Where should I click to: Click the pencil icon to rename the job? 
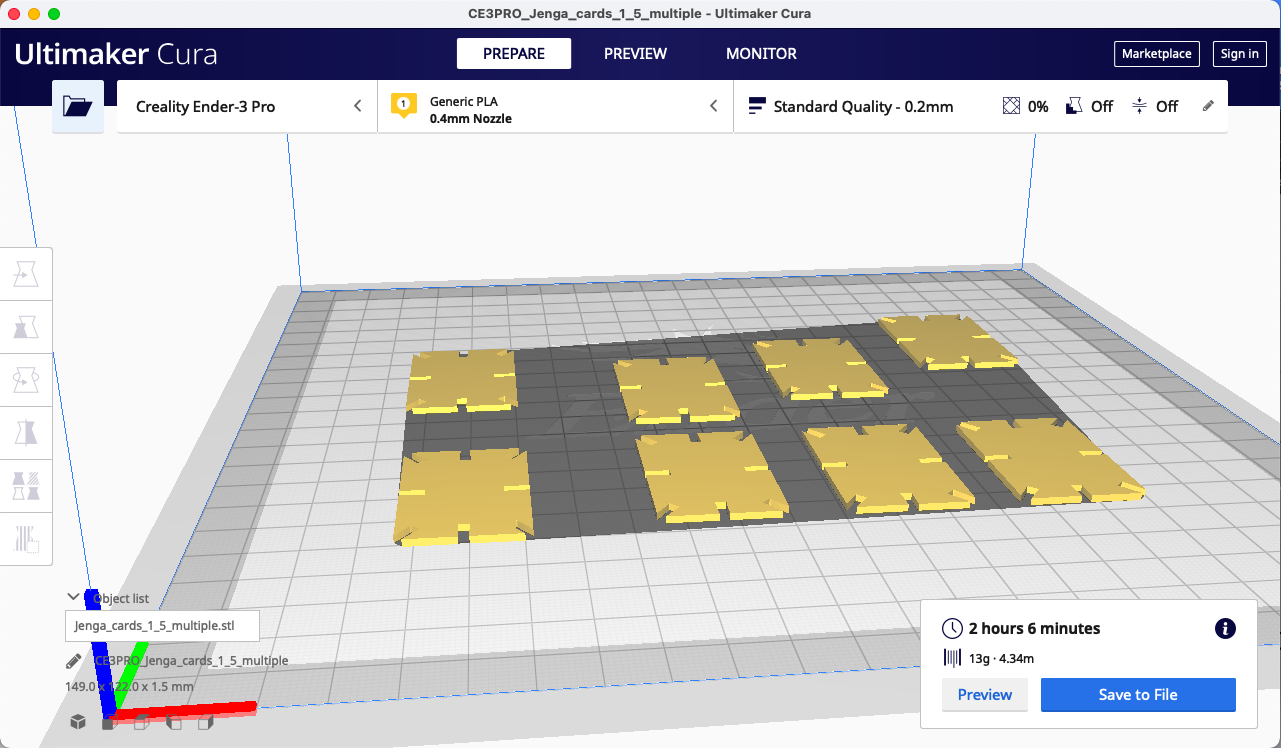coord(73,661)
